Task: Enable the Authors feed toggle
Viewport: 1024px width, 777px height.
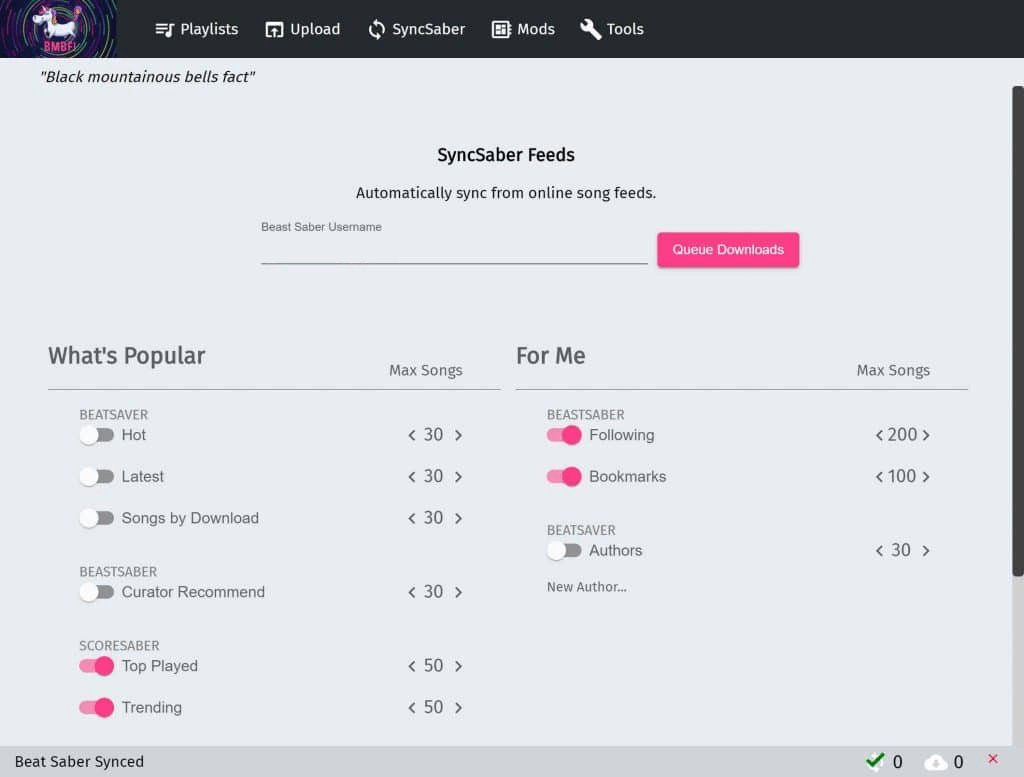Action: 564,550
